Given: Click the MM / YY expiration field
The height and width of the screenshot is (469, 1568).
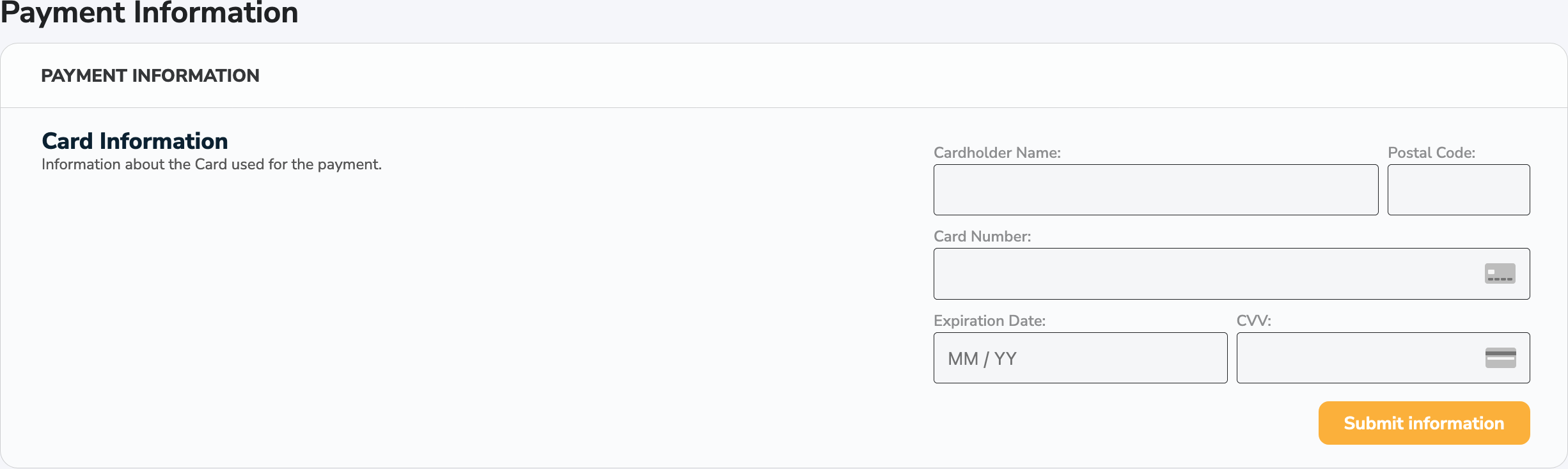Looking at the screenshot, I should tap(1079, 358).
